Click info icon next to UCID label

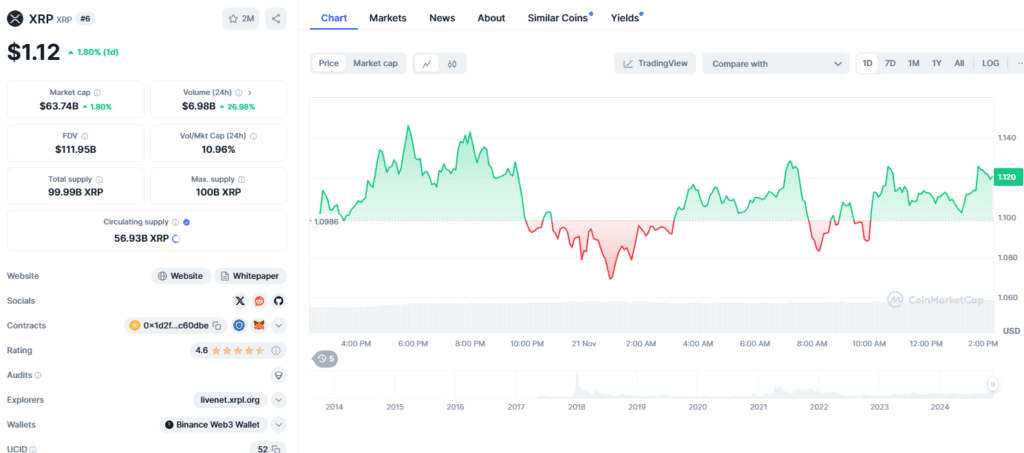[x=33, y=449]
